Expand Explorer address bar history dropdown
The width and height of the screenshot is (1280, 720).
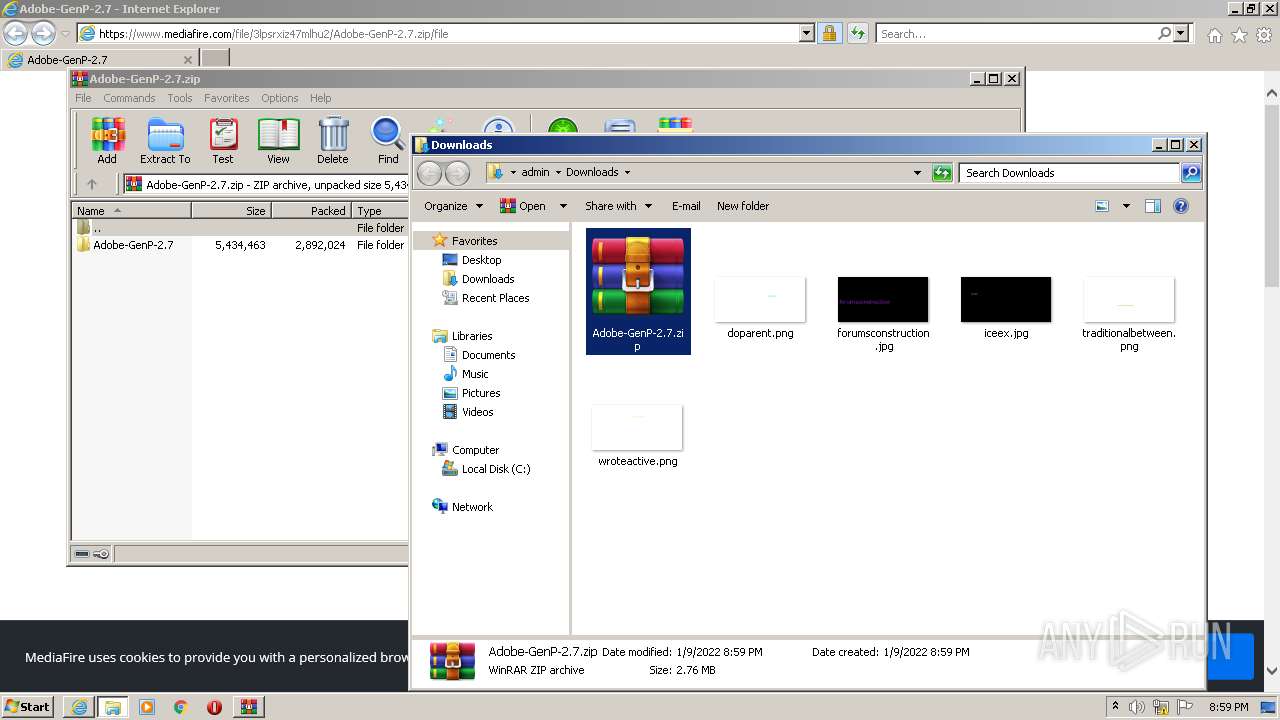tap(917, 173)
